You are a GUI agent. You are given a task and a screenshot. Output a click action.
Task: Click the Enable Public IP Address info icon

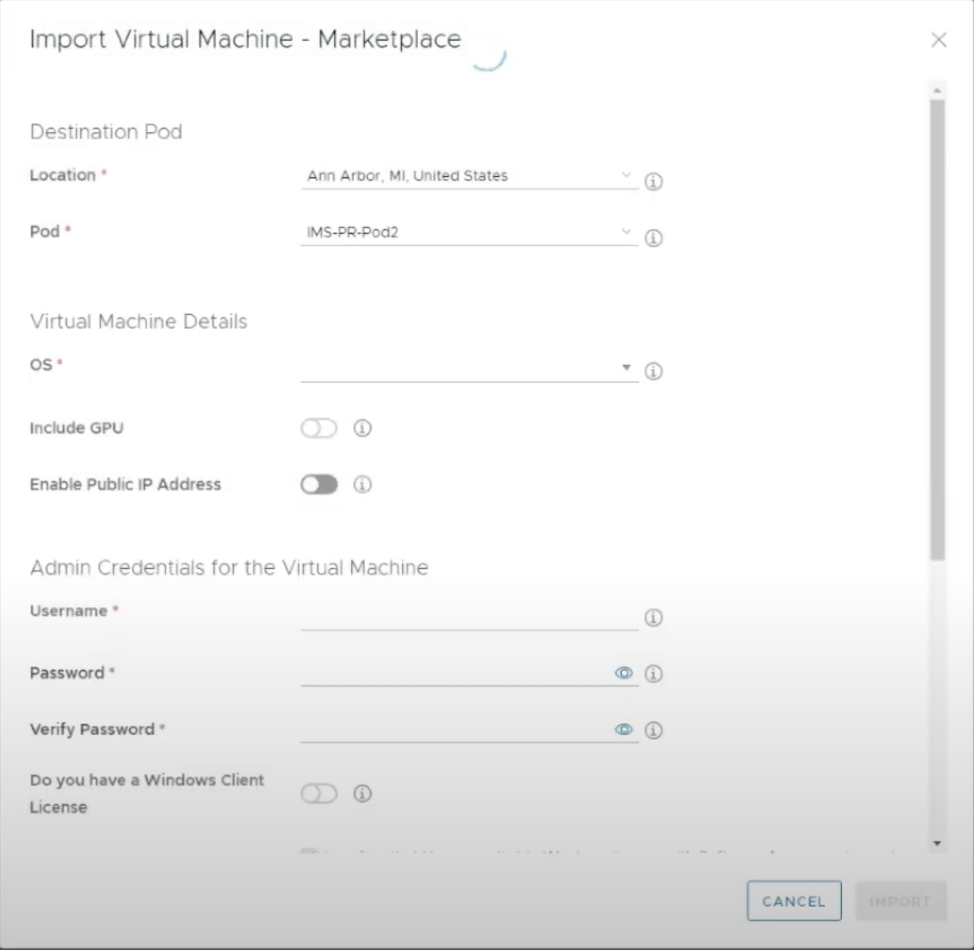tap(363, 484)
